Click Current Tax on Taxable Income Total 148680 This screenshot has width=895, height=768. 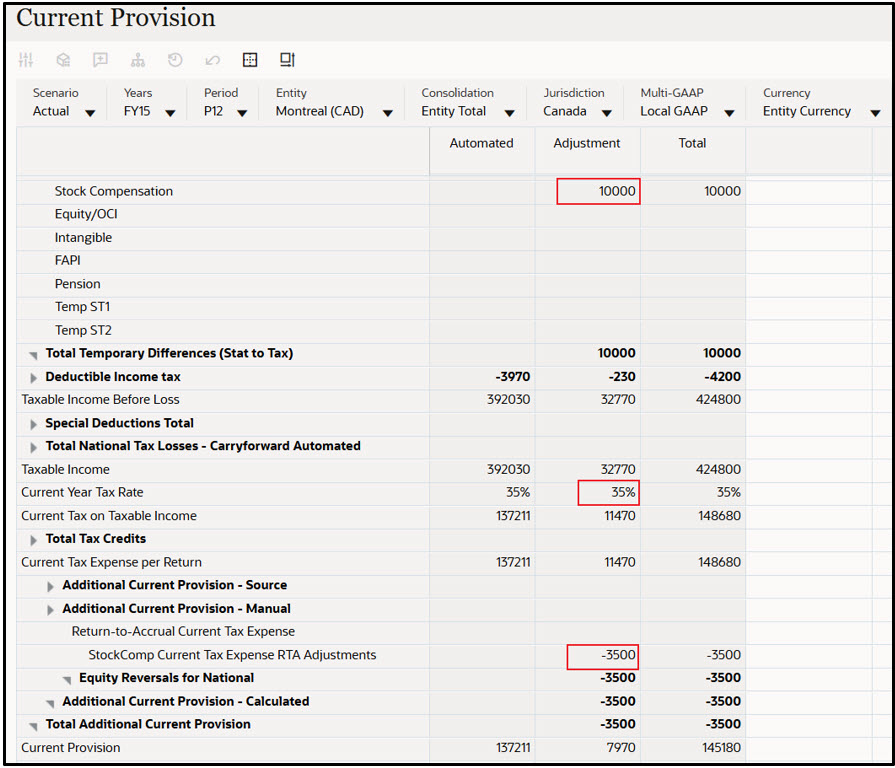coord(719,516)
